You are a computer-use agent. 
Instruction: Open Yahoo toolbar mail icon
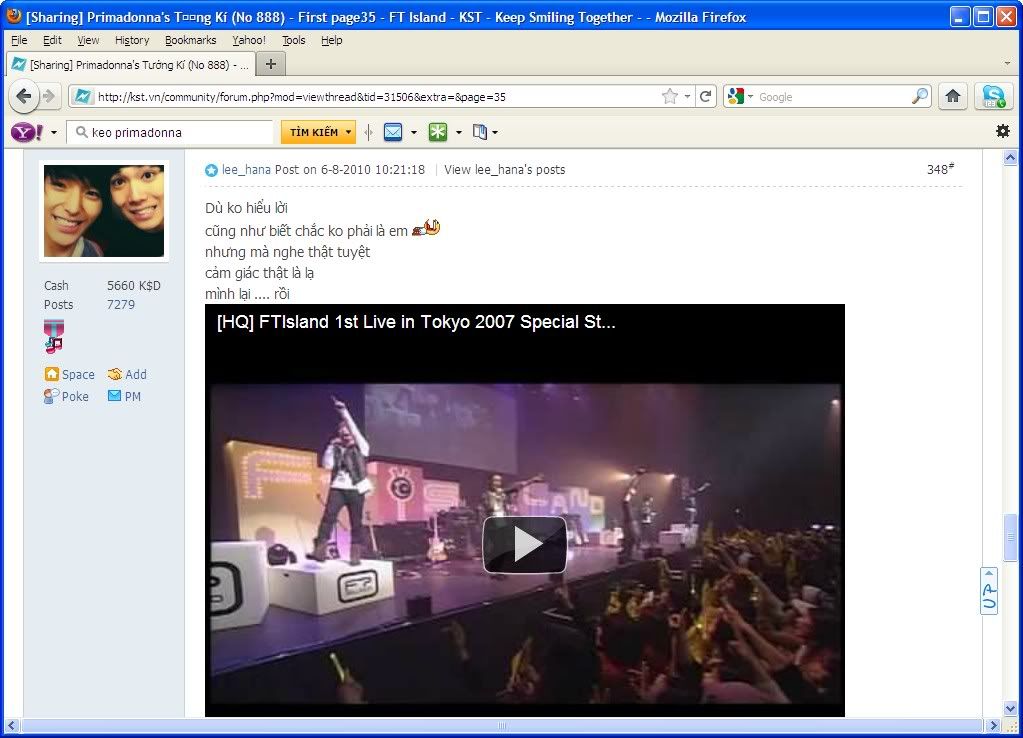[393, 132]
